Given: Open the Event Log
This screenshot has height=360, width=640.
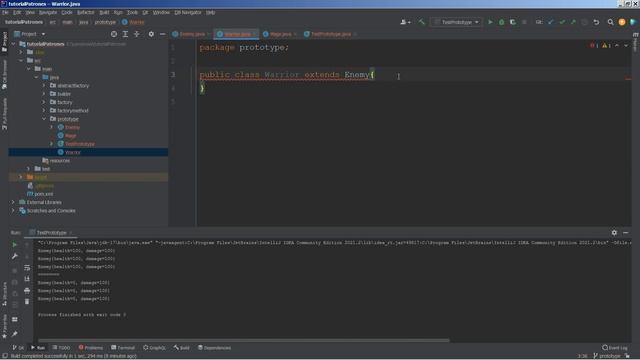Looking at the screenshot, I should click(x=615, y=348).
